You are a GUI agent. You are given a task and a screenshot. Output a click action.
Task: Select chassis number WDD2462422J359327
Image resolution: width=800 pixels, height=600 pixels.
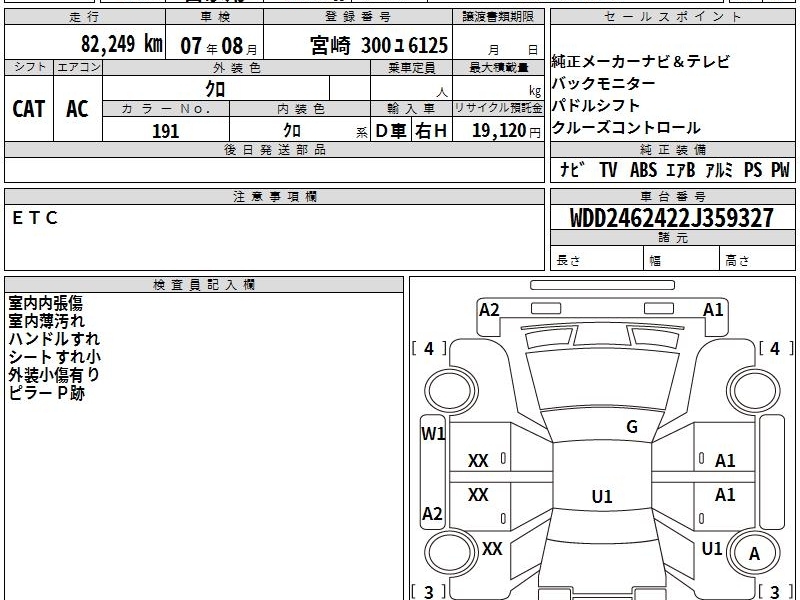(x=672, y=218)
